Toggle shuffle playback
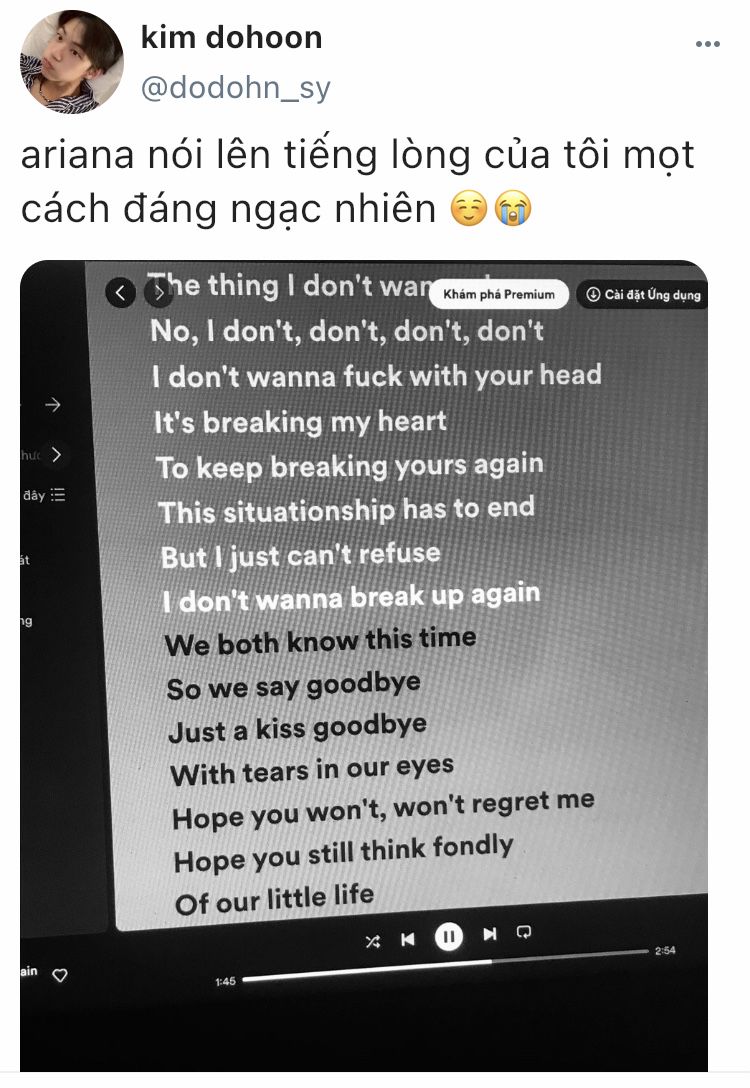This screenshot has height=1088, width=750. click(x=373, y=942)
